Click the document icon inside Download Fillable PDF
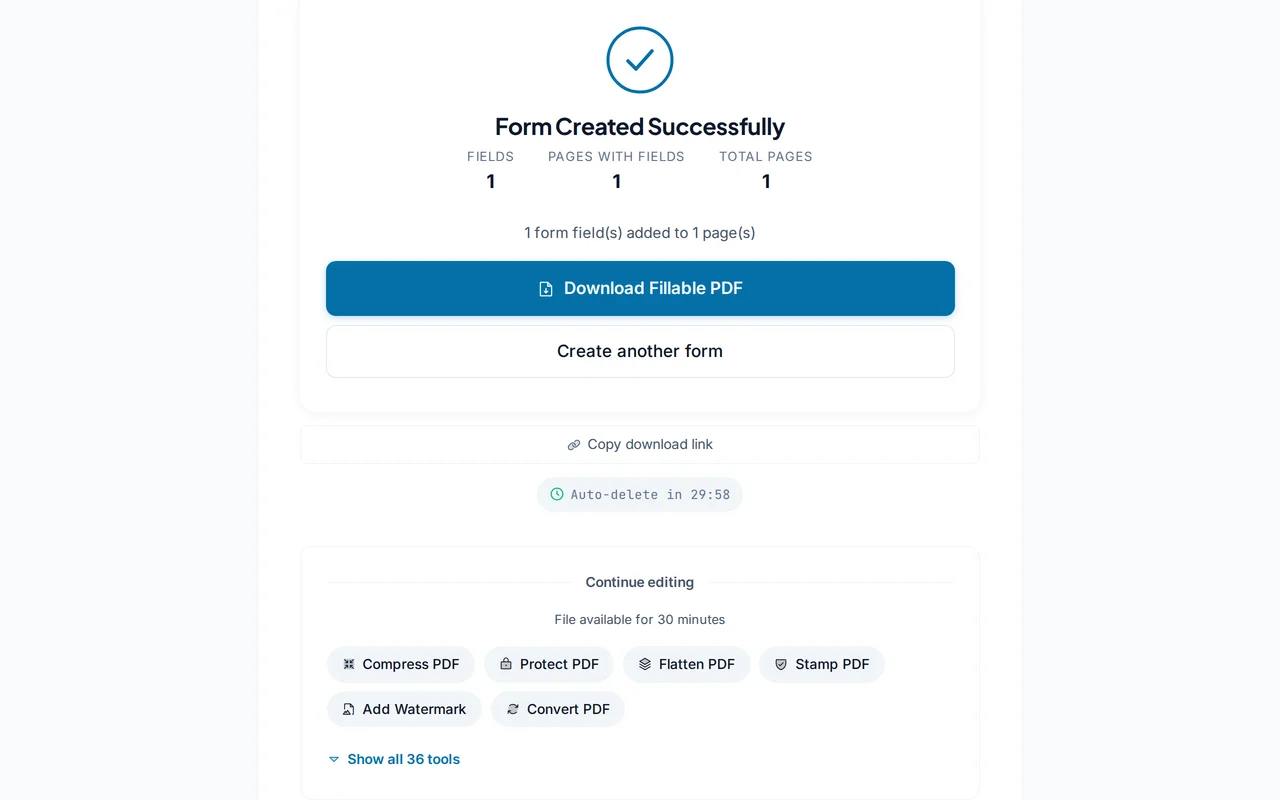 tap(545, 288)
